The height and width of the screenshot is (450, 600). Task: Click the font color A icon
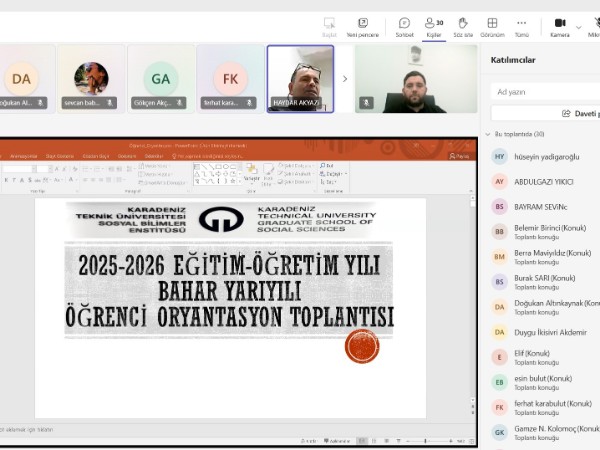coord(71,179)
